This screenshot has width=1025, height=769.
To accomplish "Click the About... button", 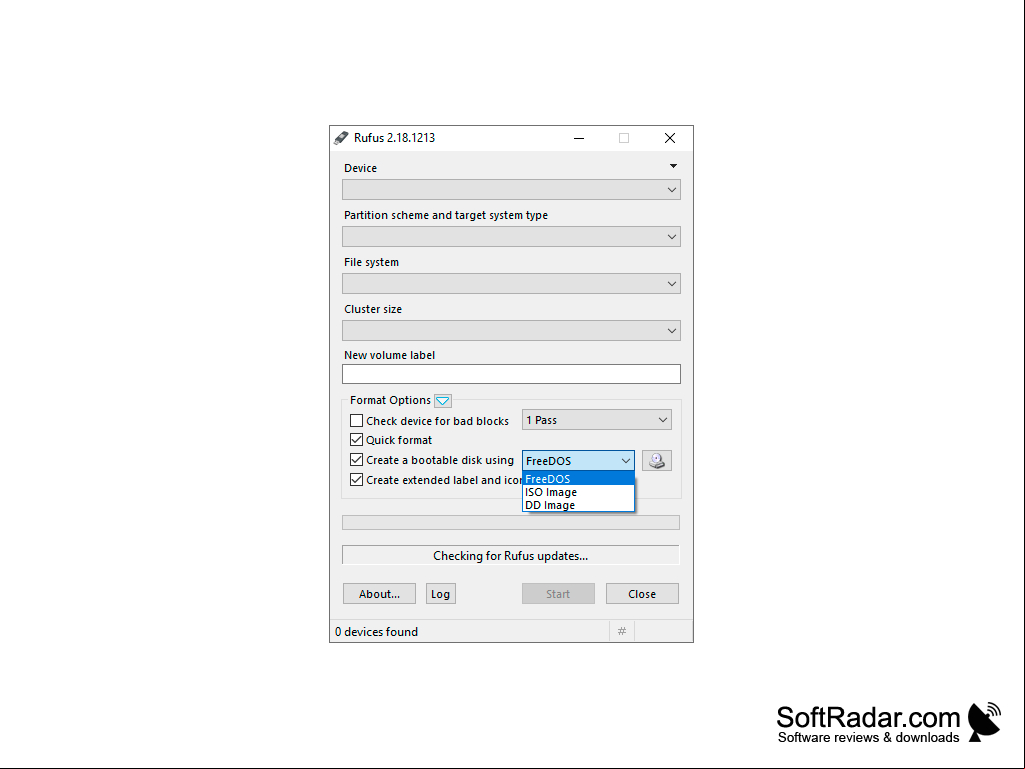I will tap(379, 594).
